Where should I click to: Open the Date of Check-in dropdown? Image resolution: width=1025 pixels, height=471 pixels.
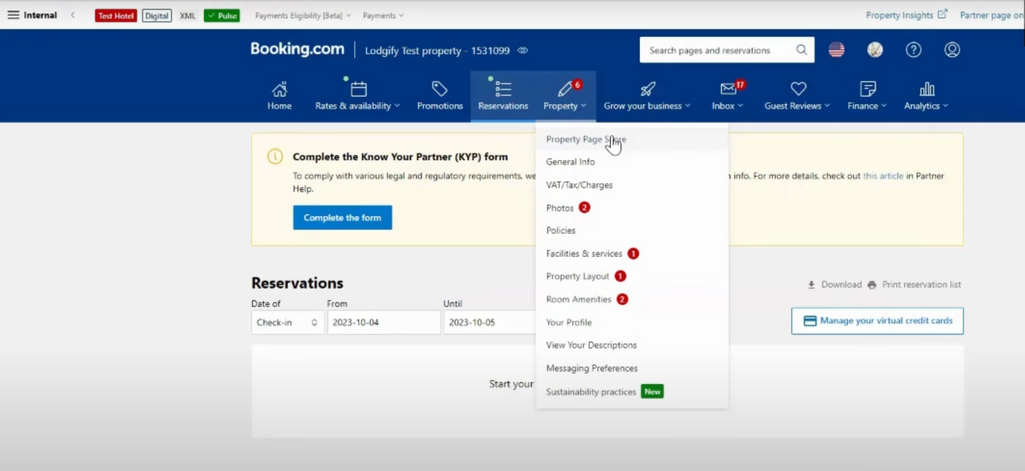288,322
